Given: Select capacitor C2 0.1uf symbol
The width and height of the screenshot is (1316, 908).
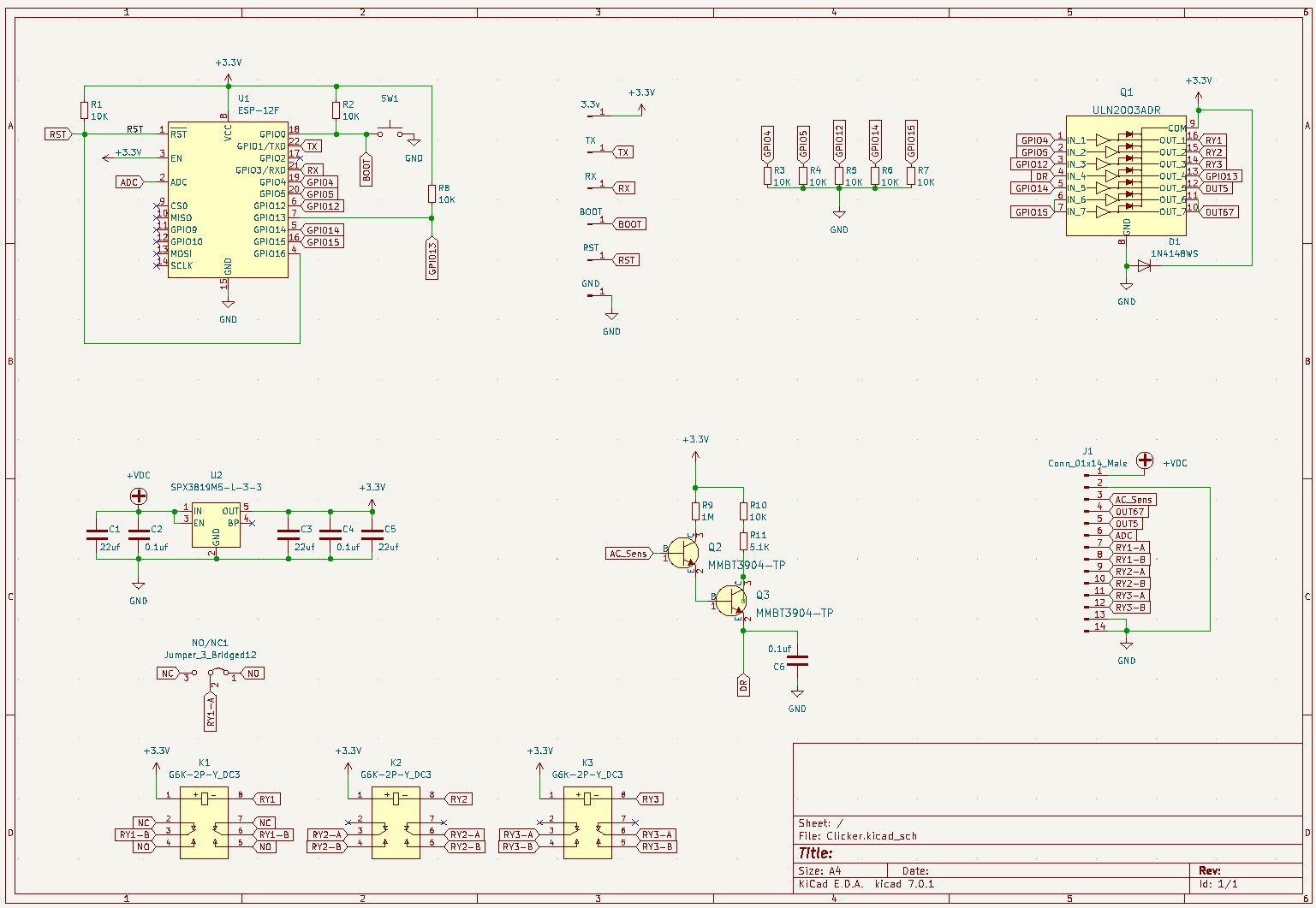Looking at the screenshot, I should 138,535.
